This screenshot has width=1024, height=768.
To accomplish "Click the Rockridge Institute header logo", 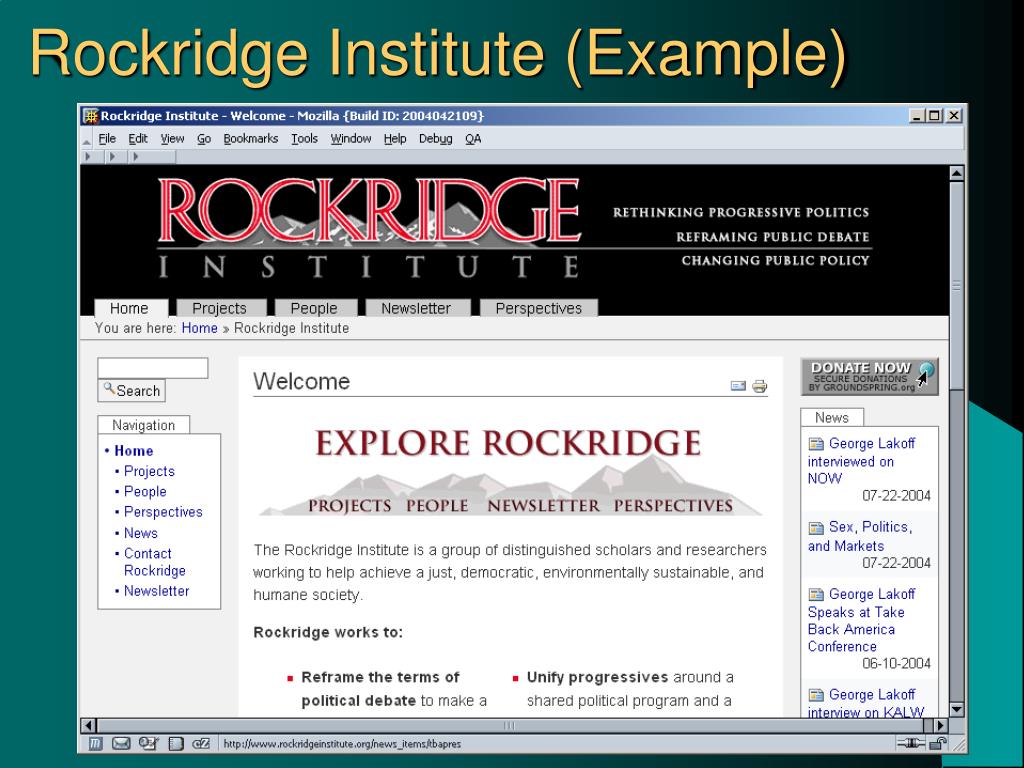I will pyautogui.click(x=369, y=229).
